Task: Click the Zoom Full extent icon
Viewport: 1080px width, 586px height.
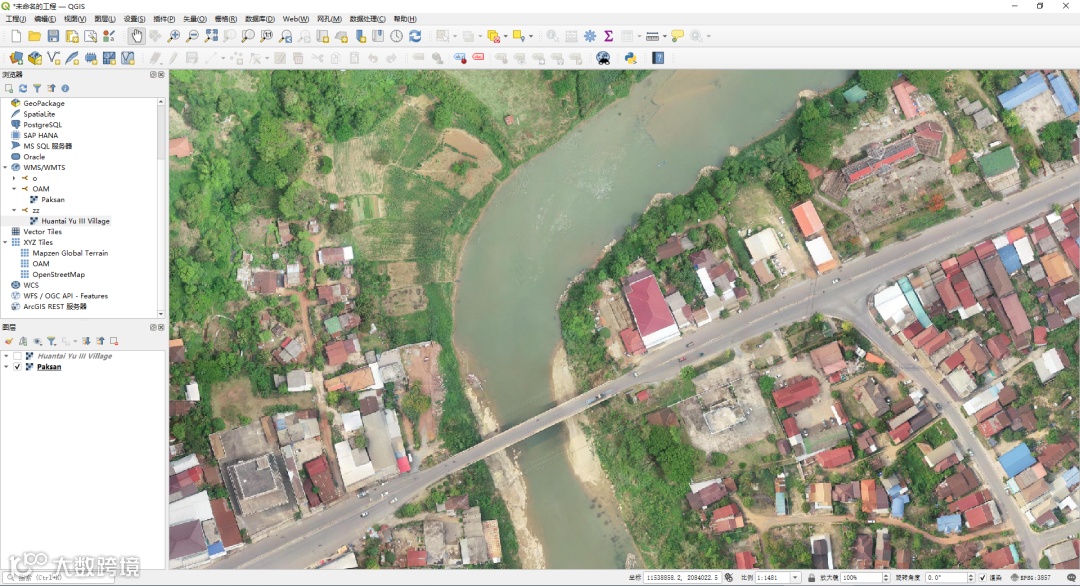Action: click(211, 36)
